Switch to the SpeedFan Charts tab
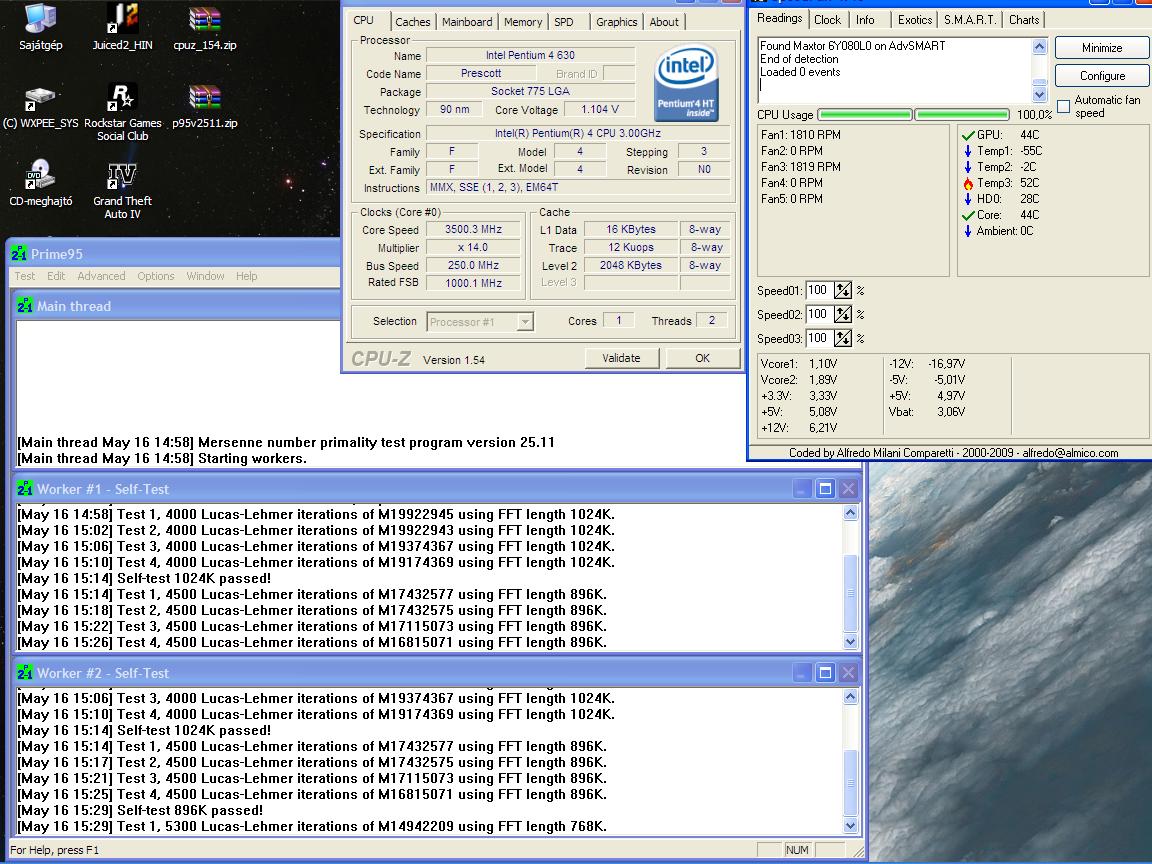 click(x=1023, y=20)
